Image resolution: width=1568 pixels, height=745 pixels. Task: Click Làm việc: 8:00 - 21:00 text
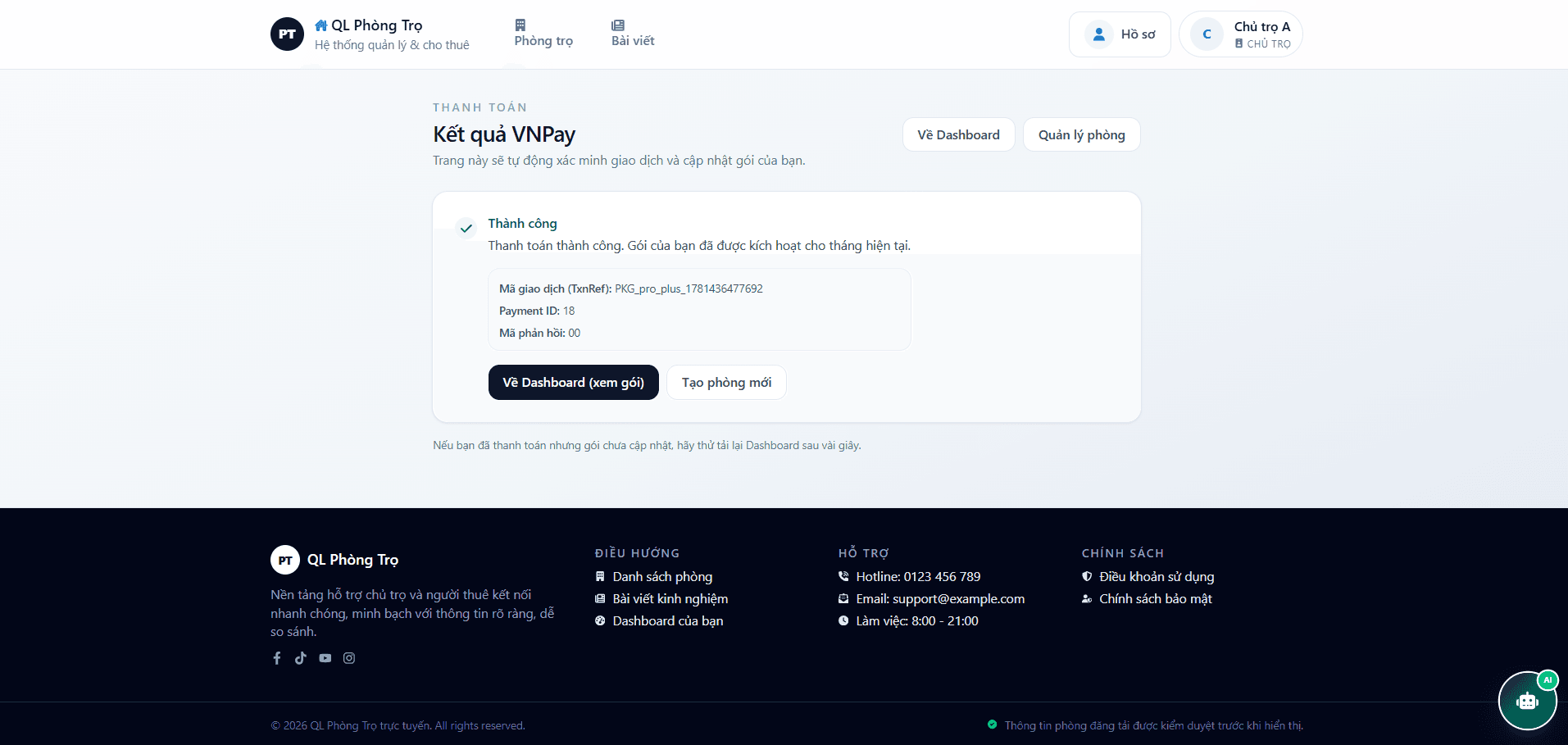pyautogui.click(x=917, y=621)
